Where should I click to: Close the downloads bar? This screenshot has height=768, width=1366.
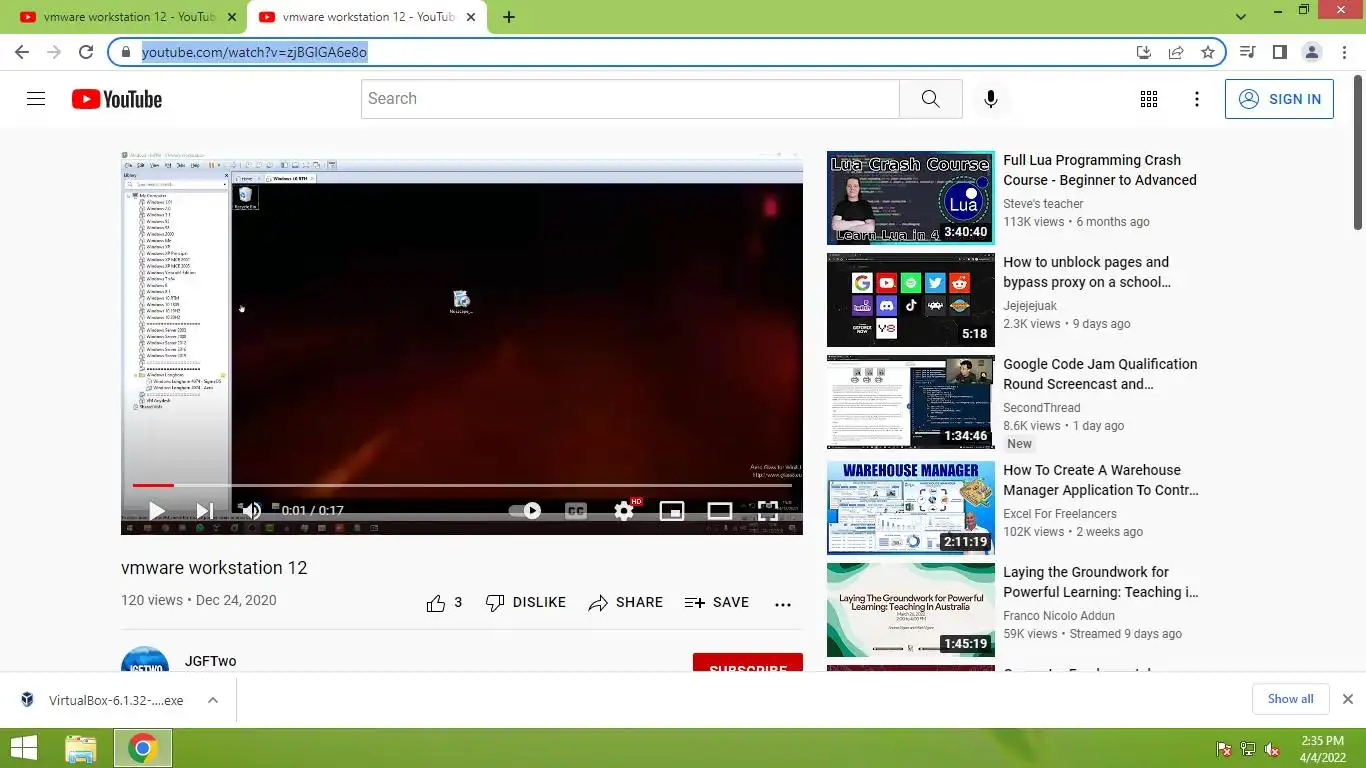click(x=1347, y=699)
